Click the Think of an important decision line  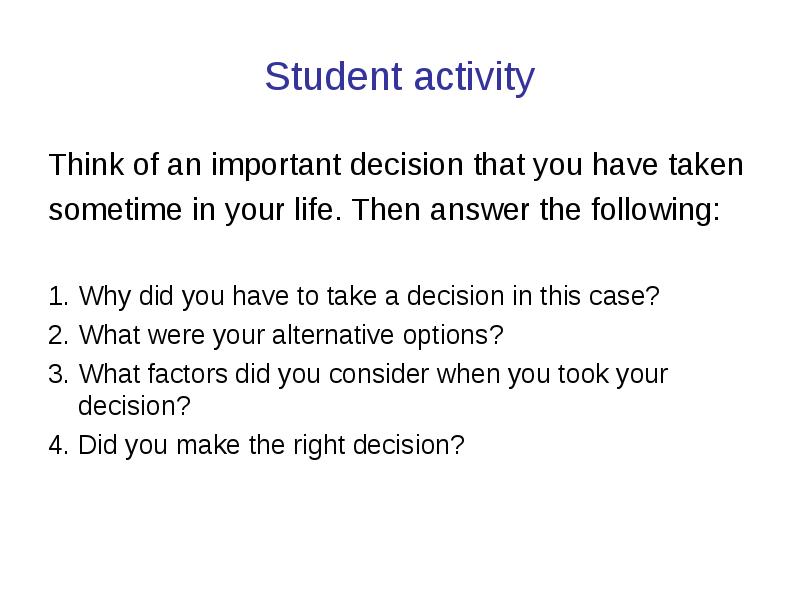(396, 164)
